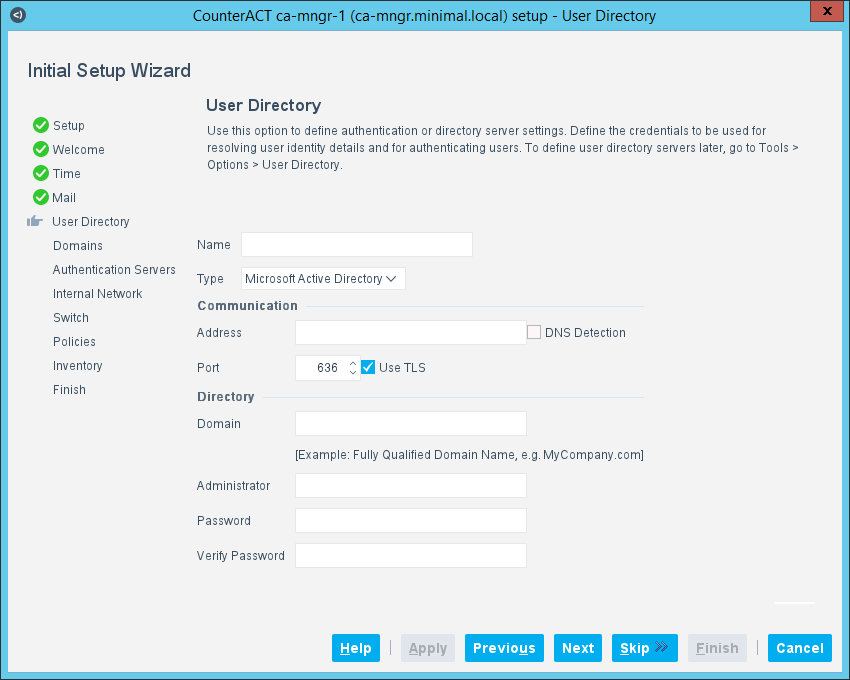Proceed with the Next button
Image resolution: width=850 pixels, height=680 pixels.
pyautogui.click(x=578, y=648)
